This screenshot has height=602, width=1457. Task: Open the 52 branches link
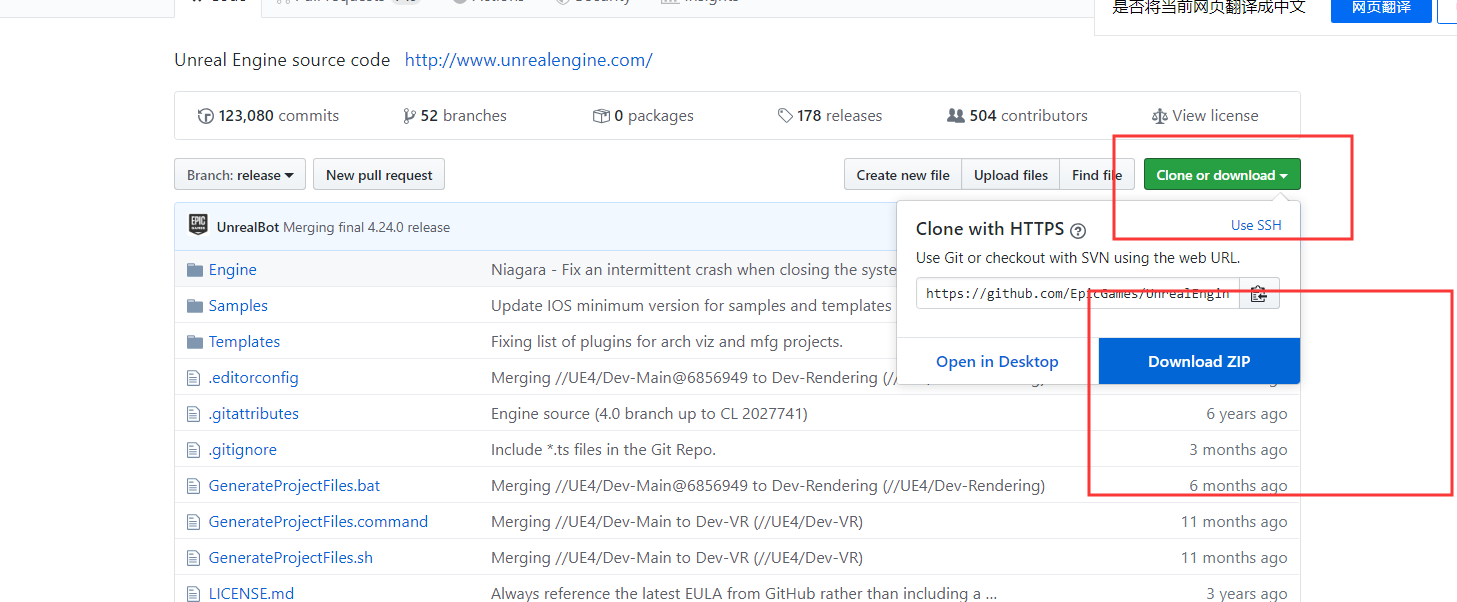click(455, 116)
